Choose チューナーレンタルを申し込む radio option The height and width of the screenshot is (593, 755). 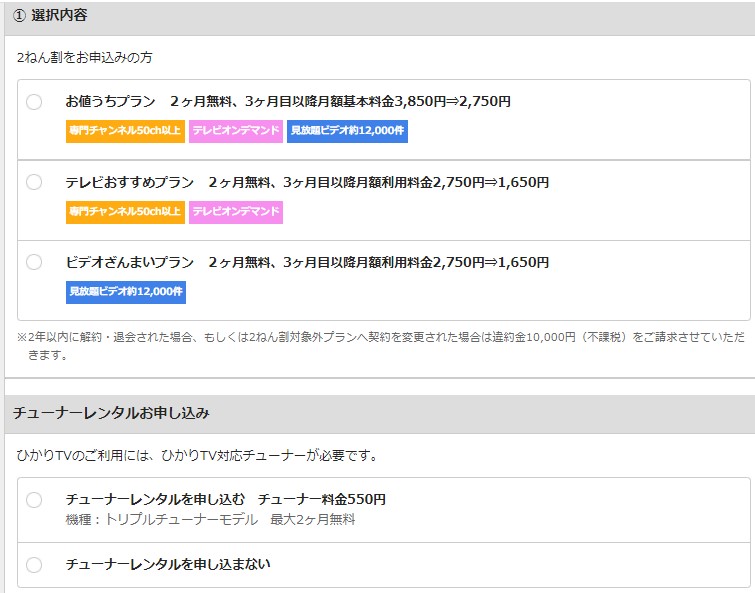(x=34, y=500)
